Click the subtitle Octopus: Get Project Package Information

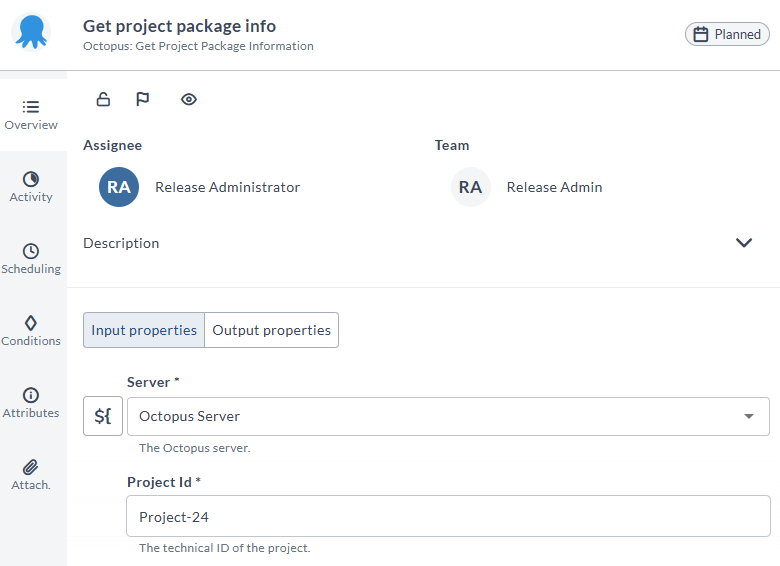[x=198, y=46]
